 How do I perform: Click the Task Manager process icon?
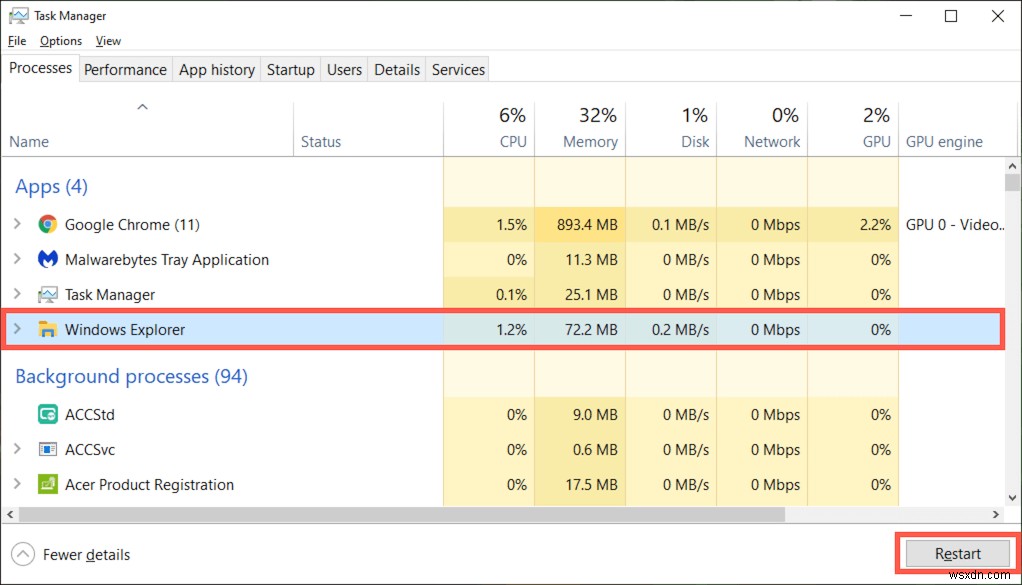coord(47,294)
